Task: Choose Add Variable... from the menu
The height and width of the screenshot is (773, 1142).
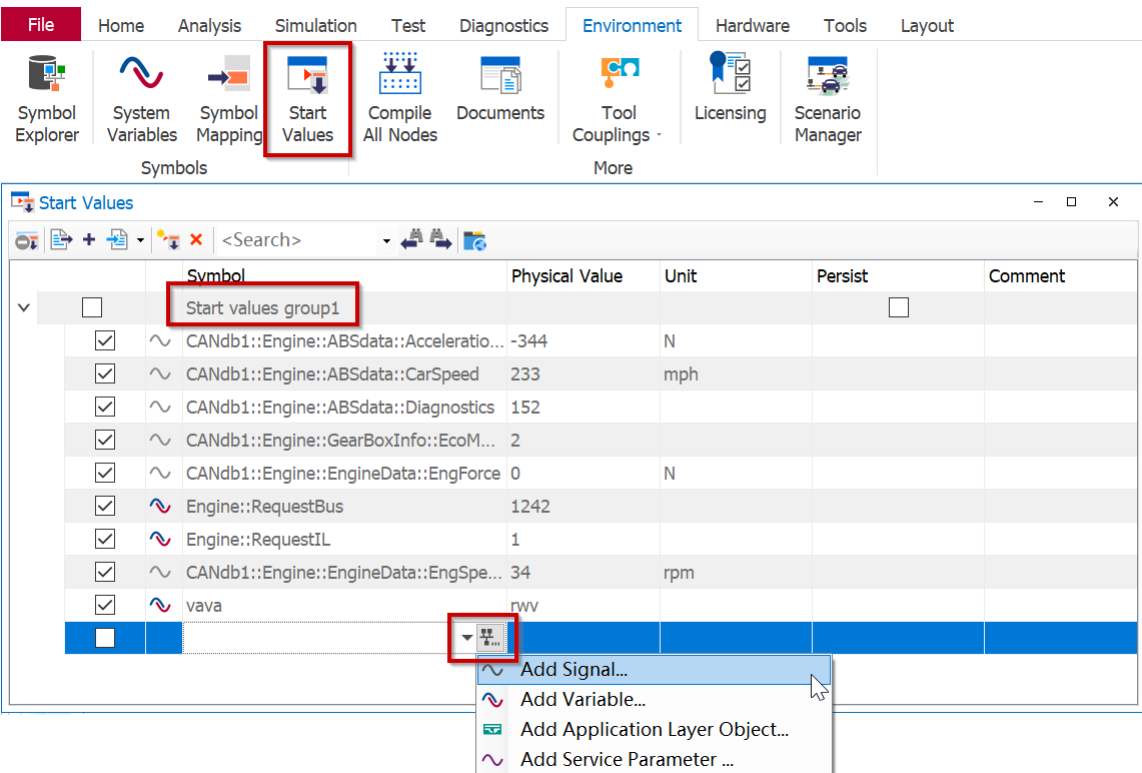Action: [x=582, y=700]
